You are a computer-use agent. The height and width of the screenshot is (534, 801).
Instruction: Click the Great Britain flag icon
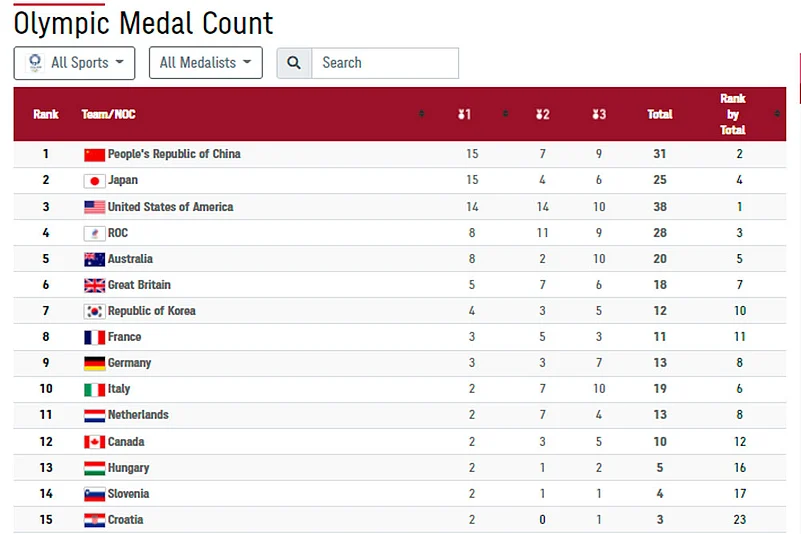(94, 285)
